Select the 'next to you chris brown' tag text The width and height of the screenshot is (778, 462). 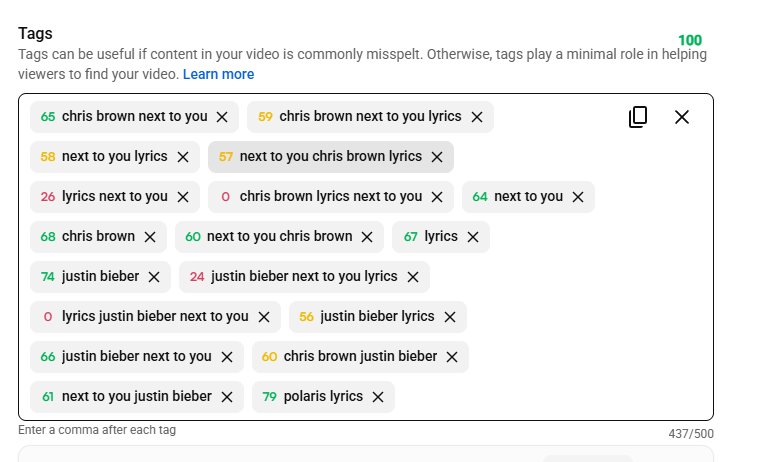coord(279,236)
